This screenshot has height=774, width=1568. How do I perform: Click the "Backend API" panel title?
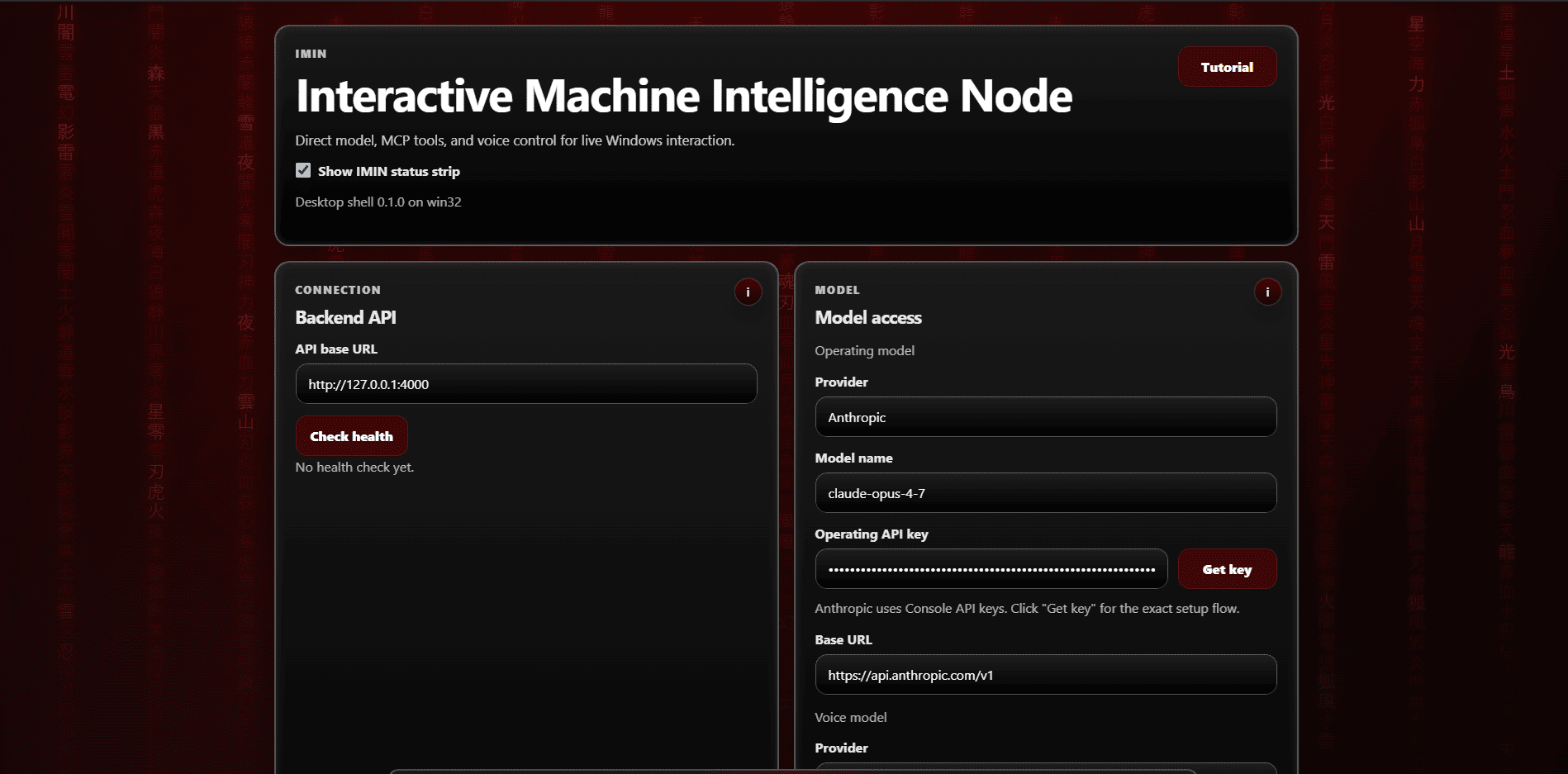[x=345, y=318]
